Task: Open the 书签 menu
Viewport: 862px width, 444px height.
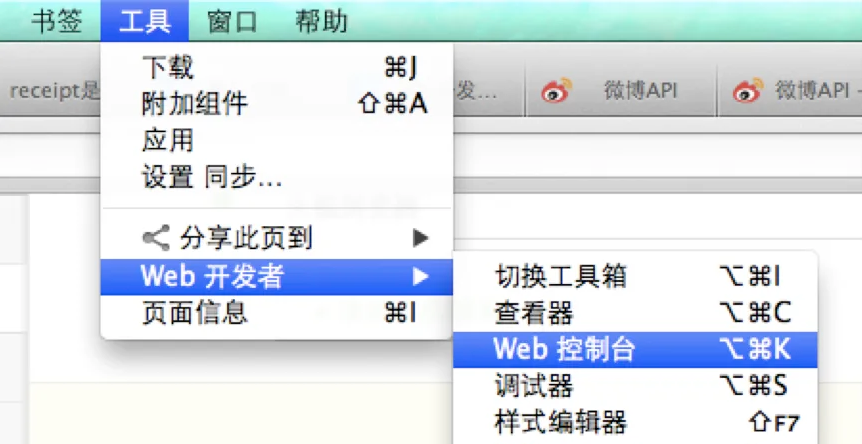Action: pos(57,21)
